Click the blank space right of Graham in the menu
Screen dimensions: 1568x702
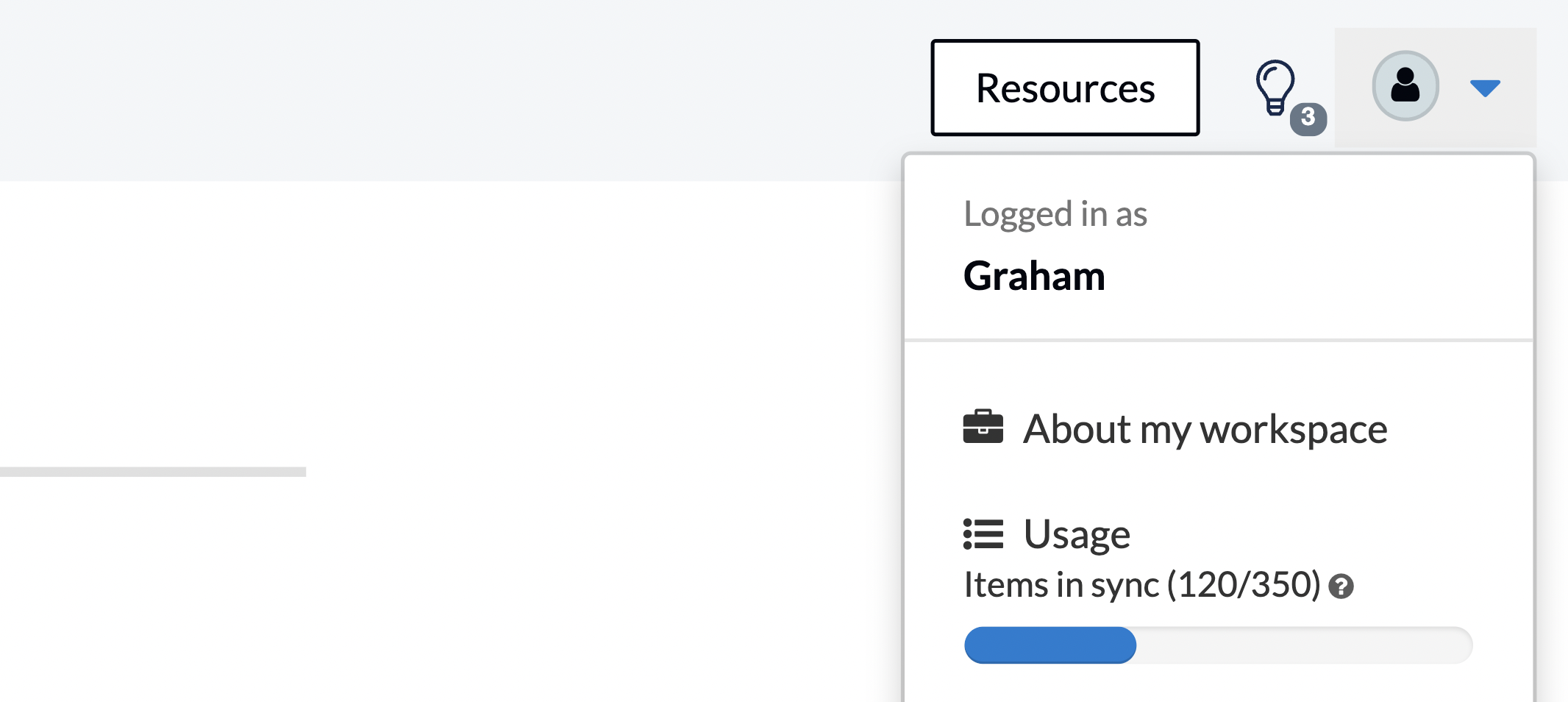point(1324,277)
